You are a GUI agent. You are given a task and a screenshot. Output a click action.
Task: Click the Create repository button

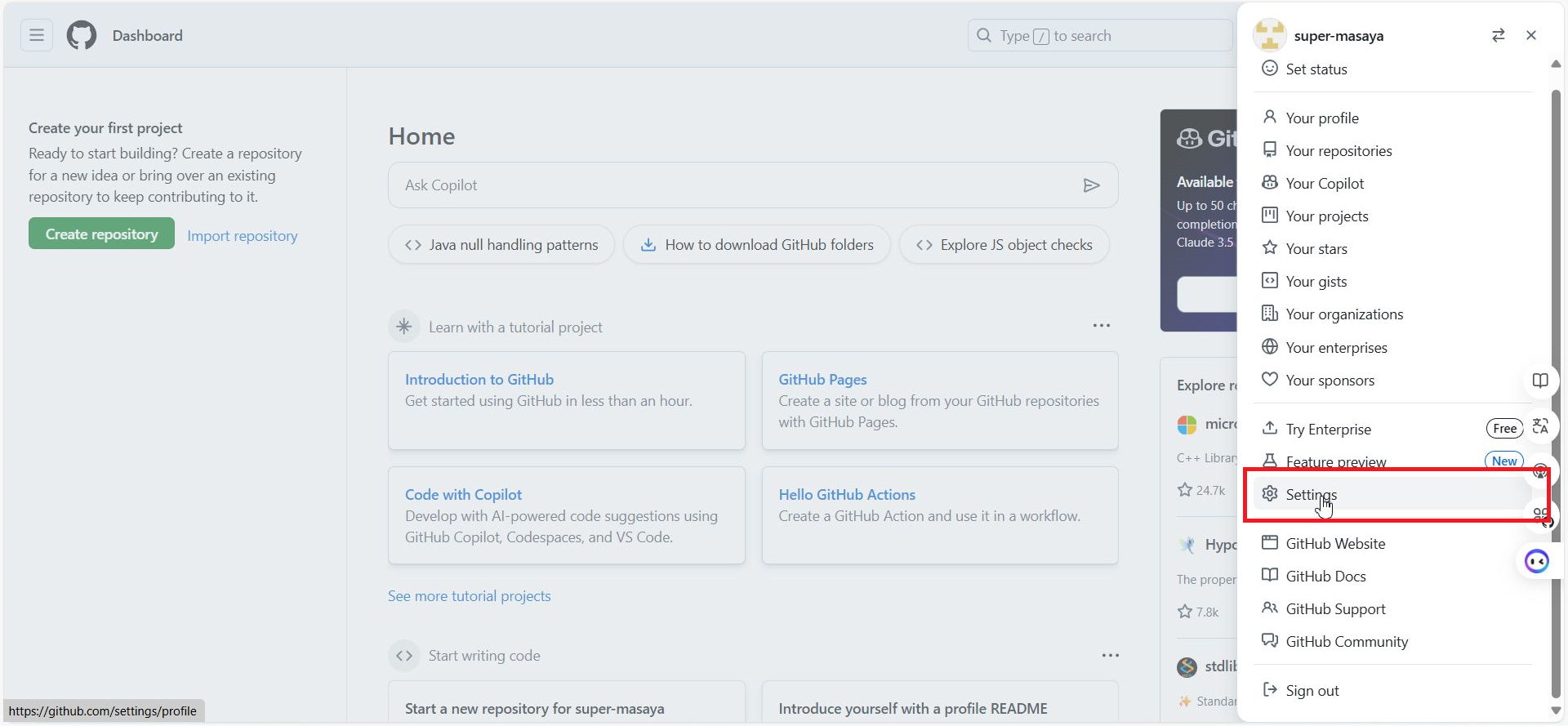click(101, 234)
